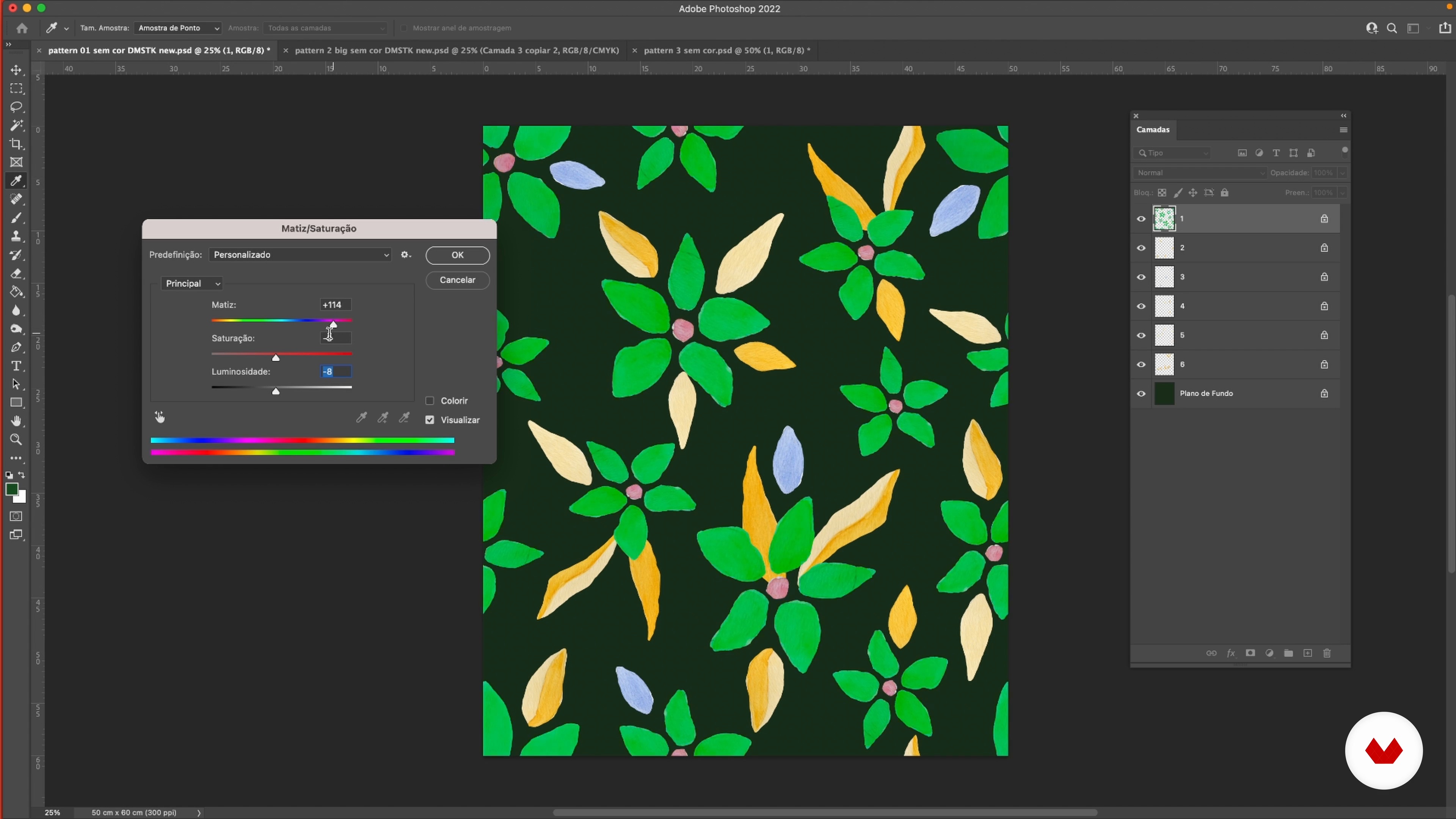Open the layer Tipo filter dropdown
The width and height of the screenshot is (1456, 819).
[1172, 153]
